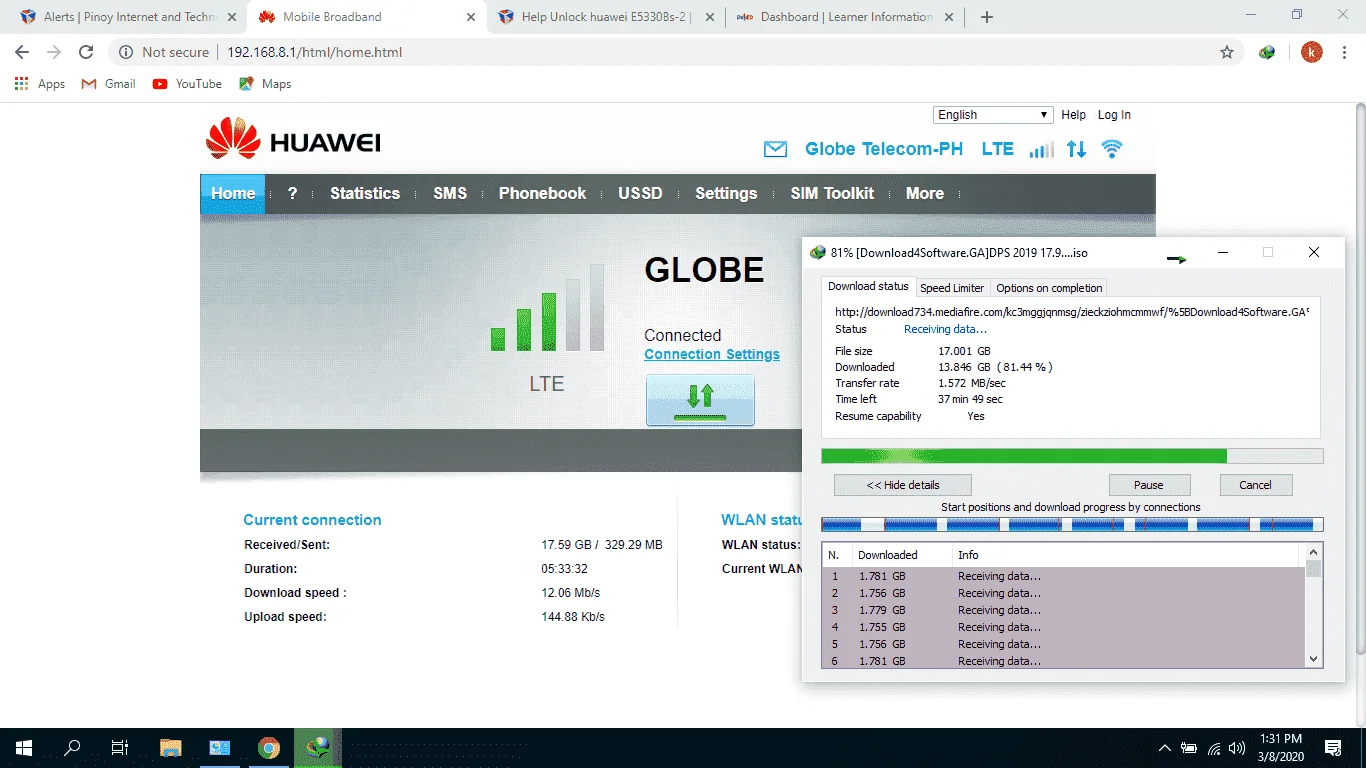Click the taskbar search icon
This screenshot has height=768, width=1366.
click(72, 747)
